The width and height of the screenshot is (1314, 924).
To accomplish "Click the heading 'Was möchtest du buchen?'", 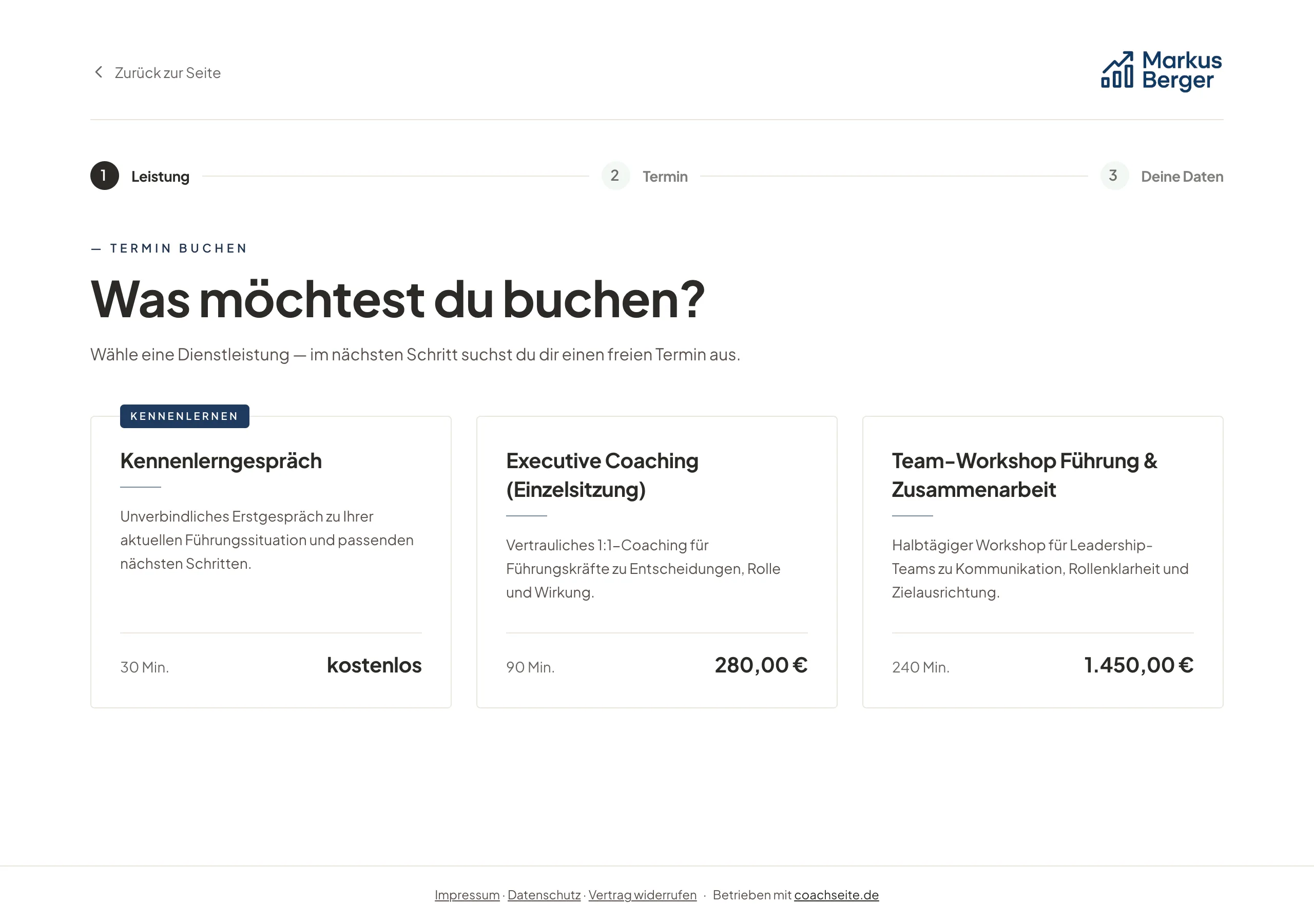I will click(398, 299).
